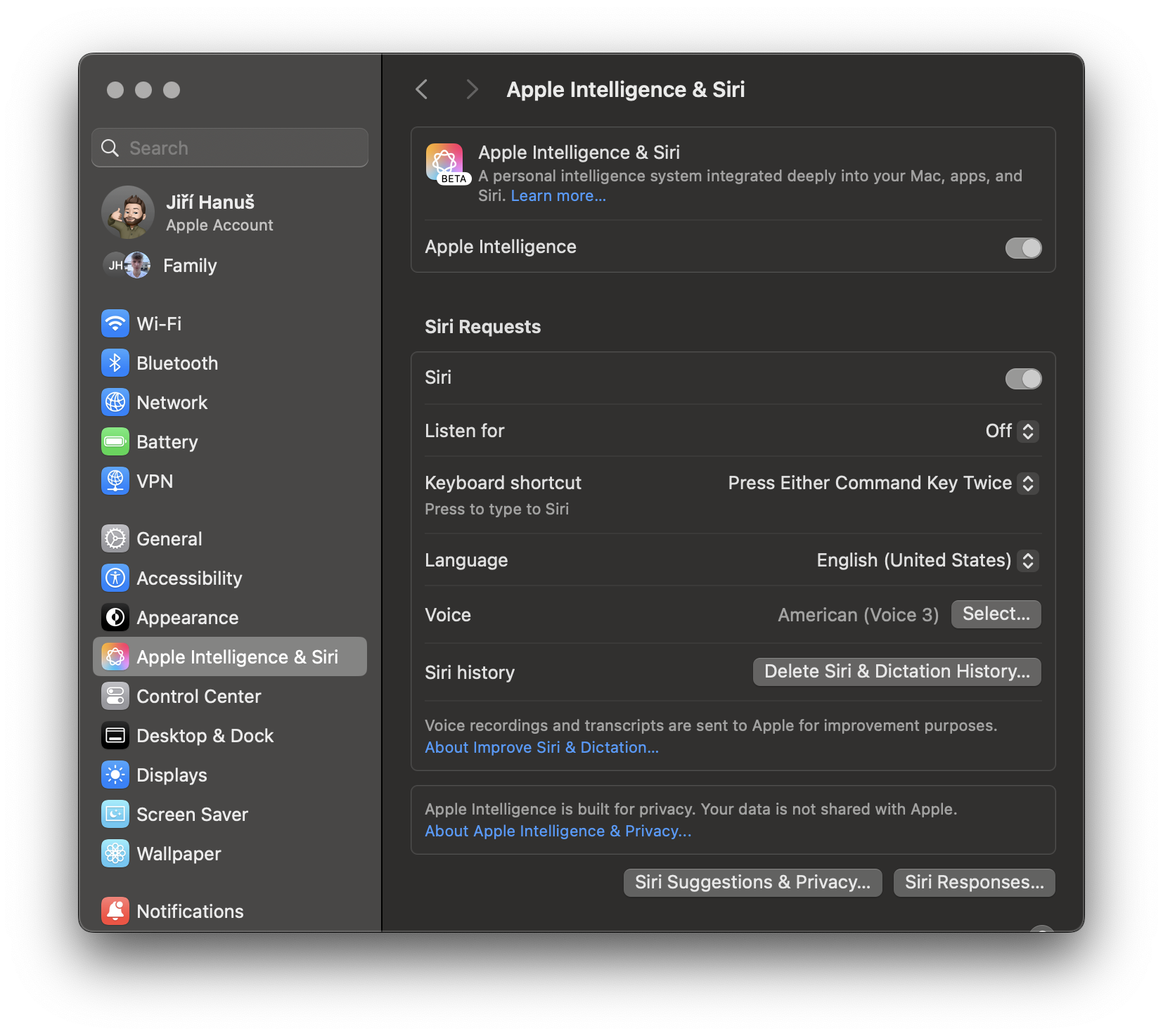
Task: Open Accessibility settings pane
Action: coord(230,578)
